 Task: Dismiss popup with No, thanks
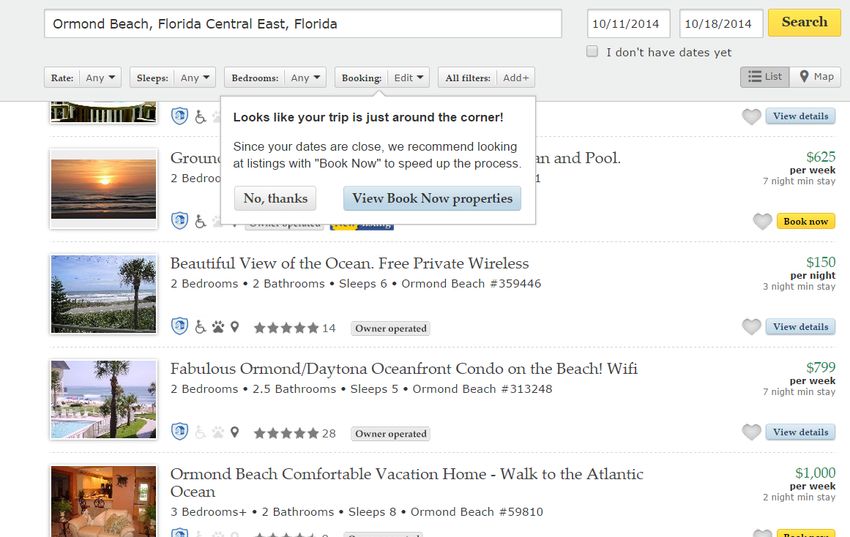coord(275,198)
